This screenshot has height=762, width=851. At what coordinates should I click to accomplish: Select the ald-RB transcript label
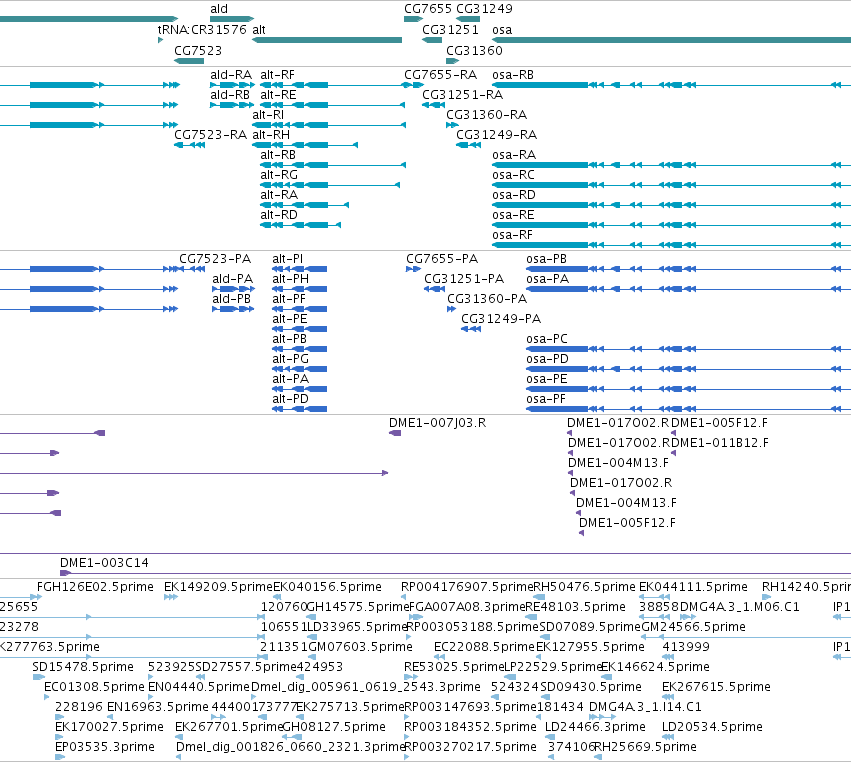[230, 94]
